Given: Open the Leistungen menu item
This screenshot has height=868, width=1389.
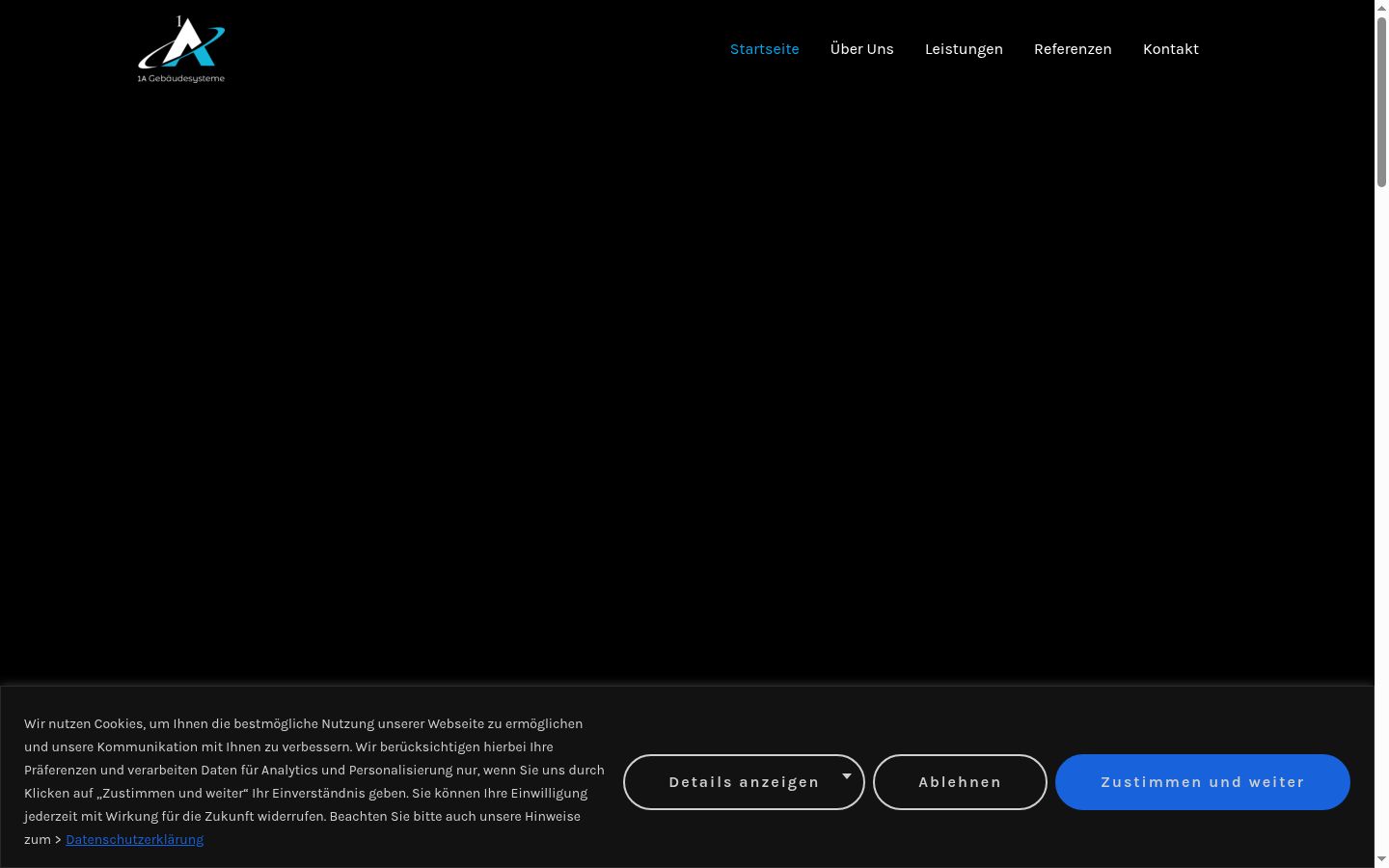Looking at the screenshot, I should pos(964,49).
